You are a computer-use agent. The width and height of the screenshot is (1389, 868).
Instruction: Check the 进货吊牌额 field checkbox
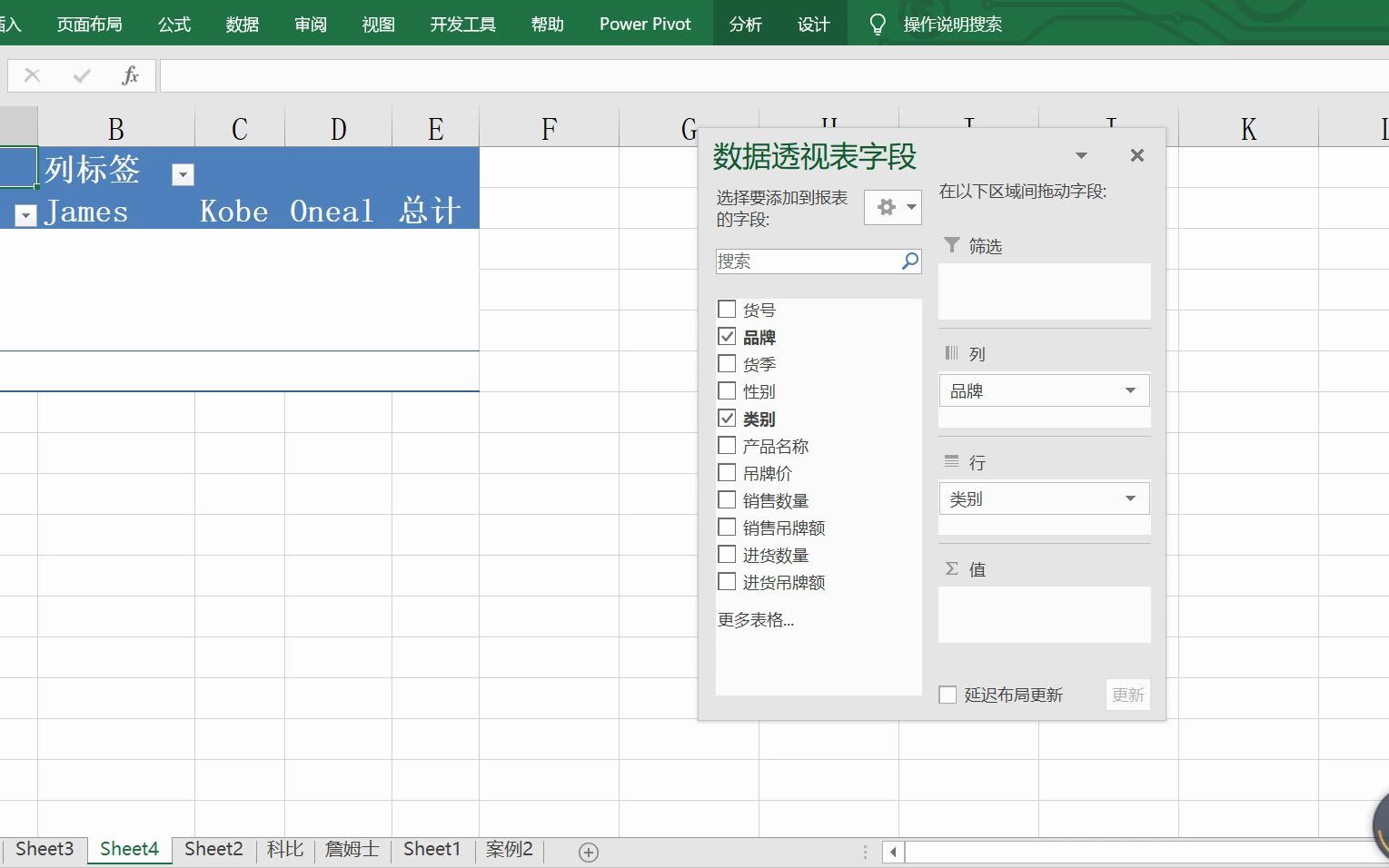727,581
